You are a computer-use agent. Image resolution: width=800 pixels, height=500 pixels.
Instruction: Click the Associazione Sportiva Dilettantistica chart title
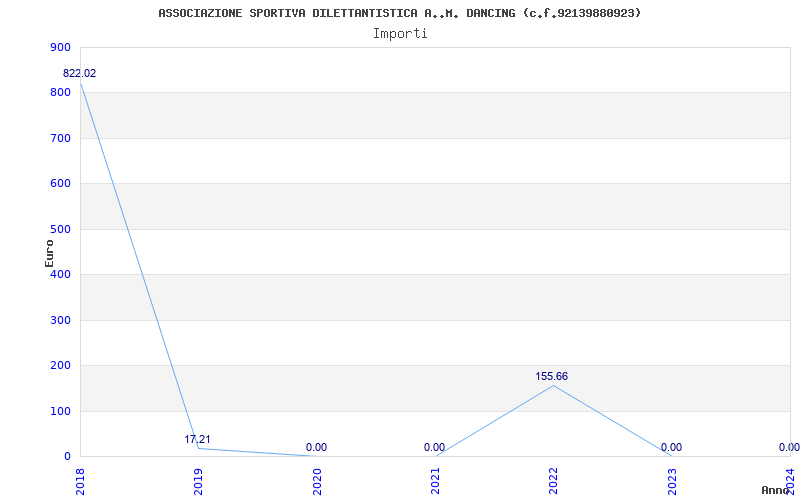click(399, 13)
